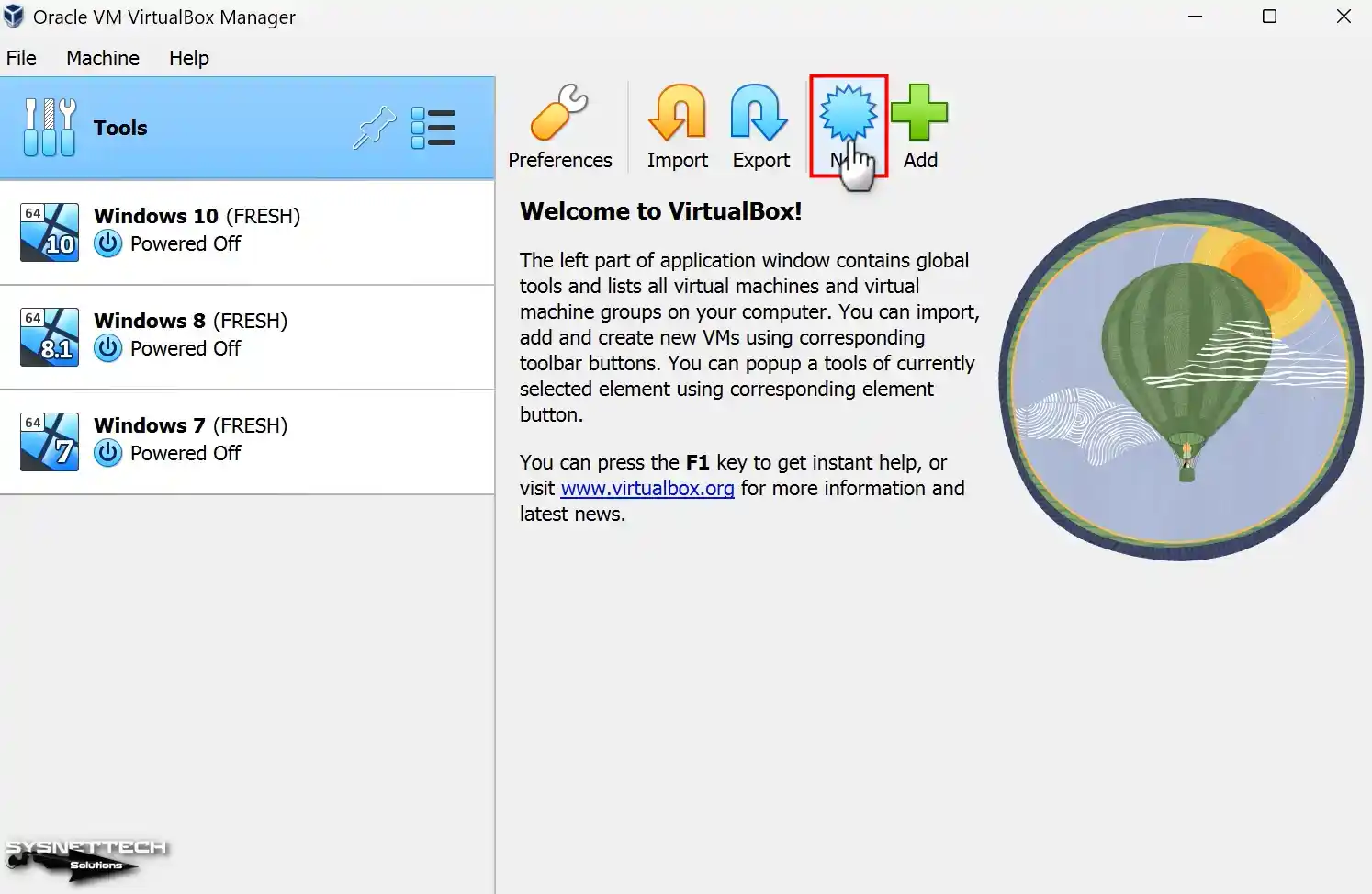Click the VirtualBox title bar logo

[13, 17]
